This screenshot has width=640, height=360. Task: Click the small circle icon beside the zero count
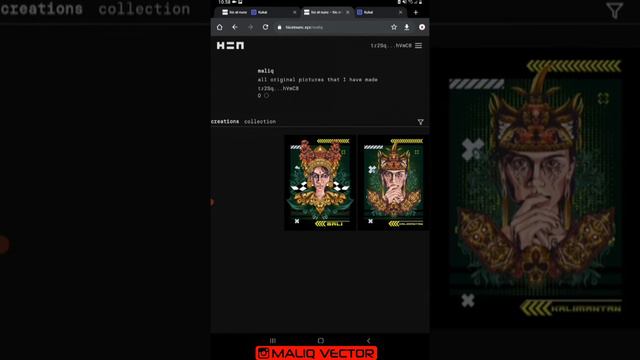pos(266,96)
